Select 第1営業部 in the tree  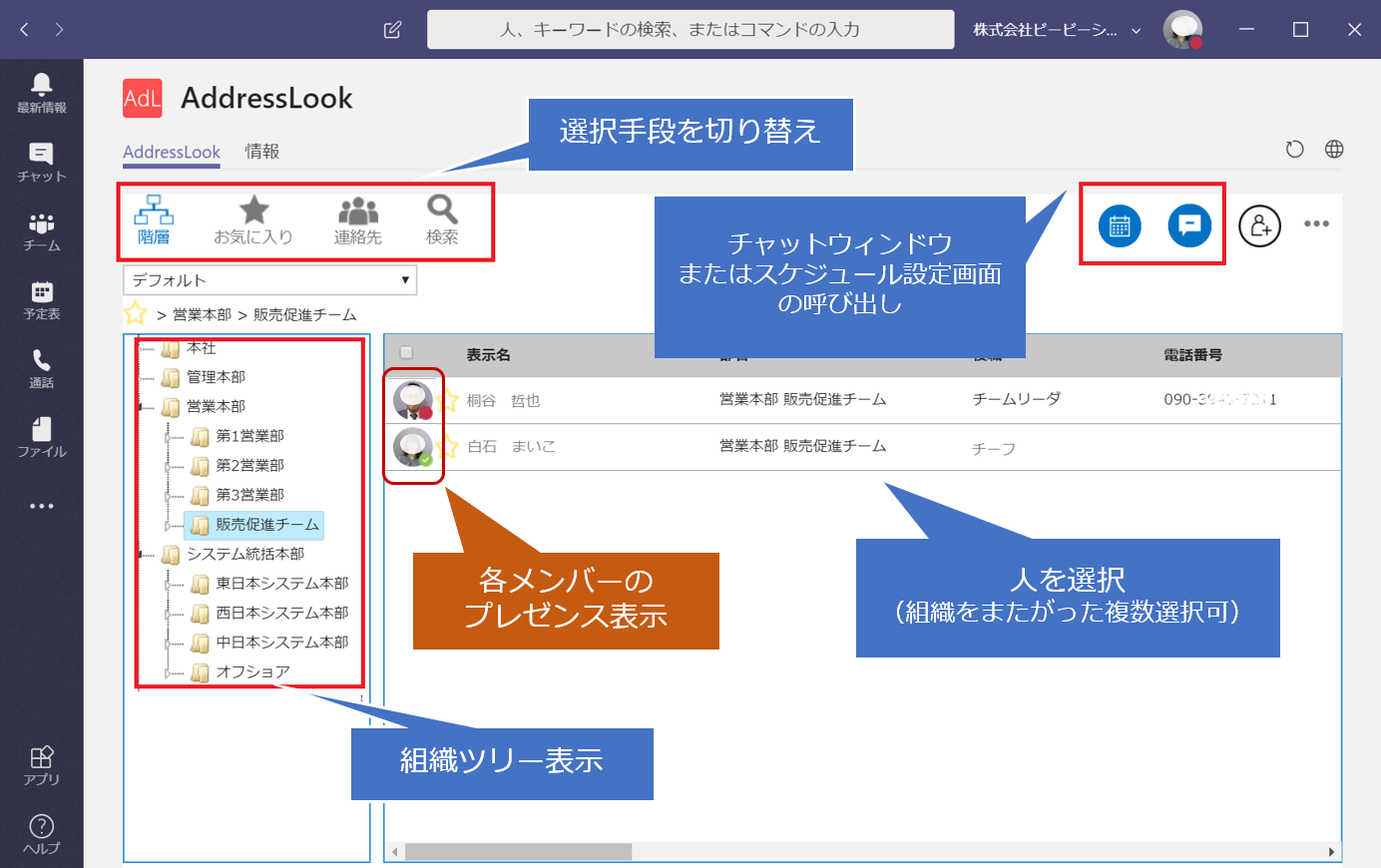(x=250, y=436)
